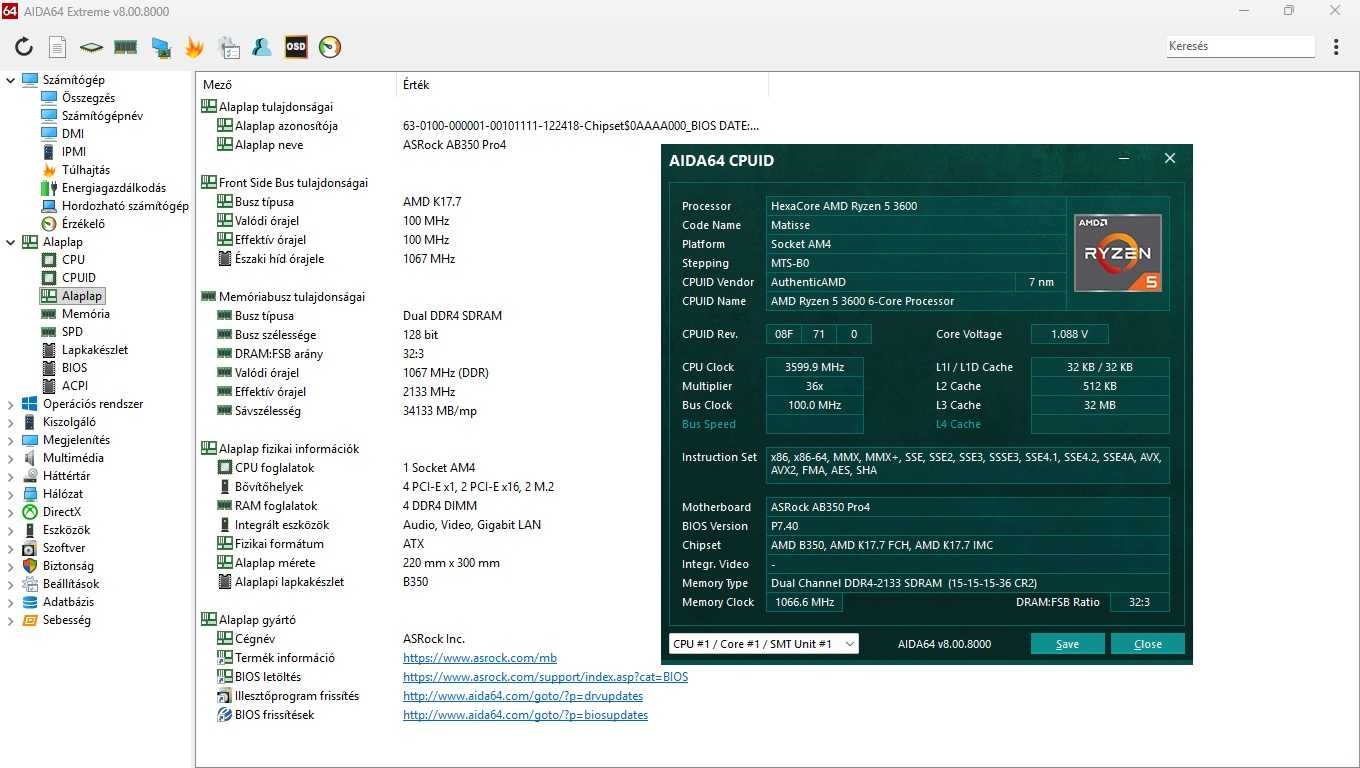Expand the Multimédia node
1360x768 pixels.
(10, 458)
